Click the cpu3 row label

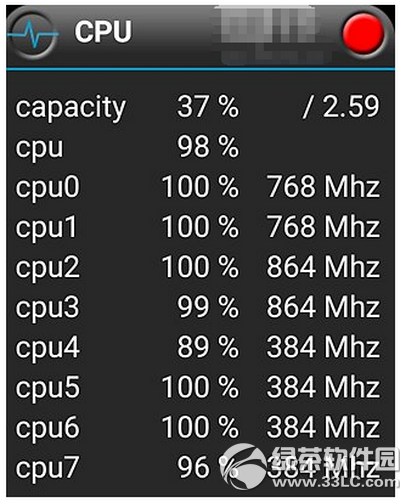tap(48, 308)
